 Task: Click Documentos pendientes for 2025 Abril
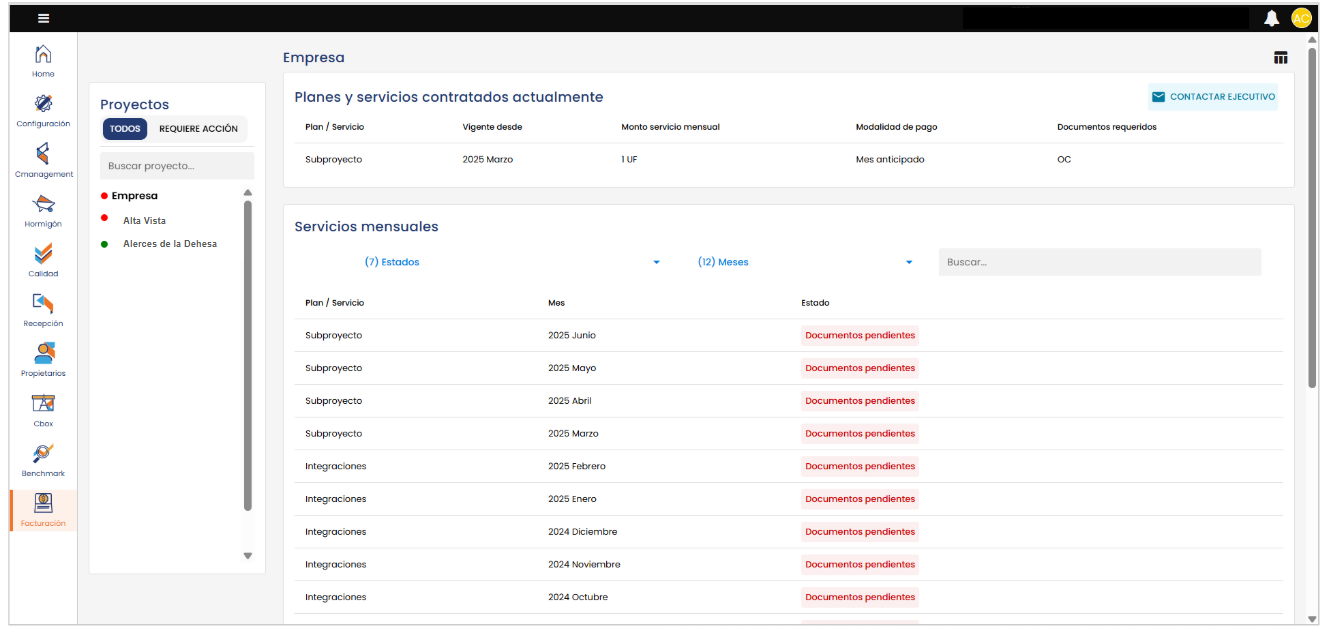pyautogui.click(x=860, y=401)
